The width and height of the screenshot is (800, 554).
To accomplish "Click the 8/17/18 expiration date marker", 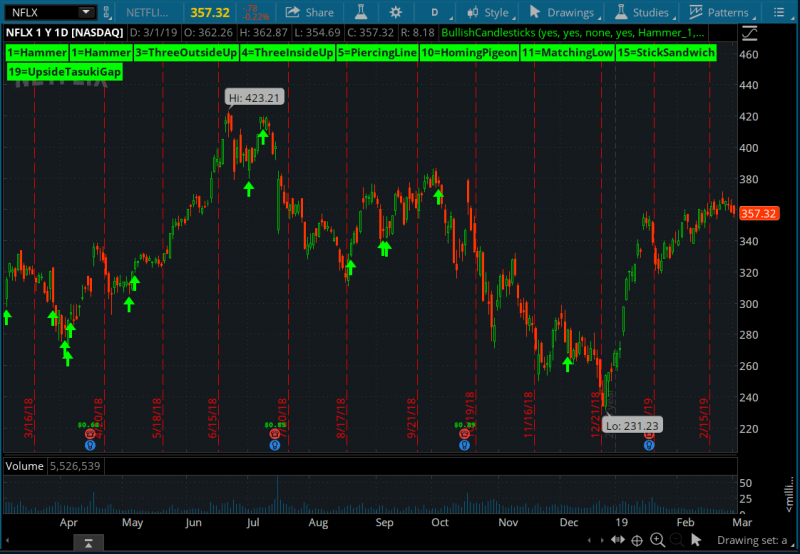I will pyautogui.click(x=341, y=418).
